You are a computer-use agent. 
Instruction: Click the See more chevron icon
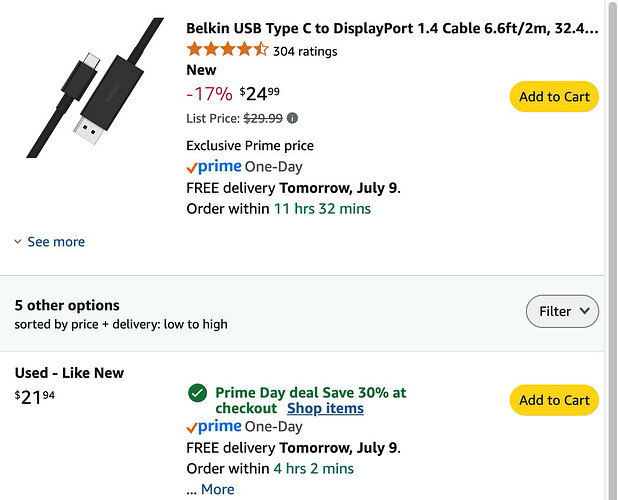[18, 242]
